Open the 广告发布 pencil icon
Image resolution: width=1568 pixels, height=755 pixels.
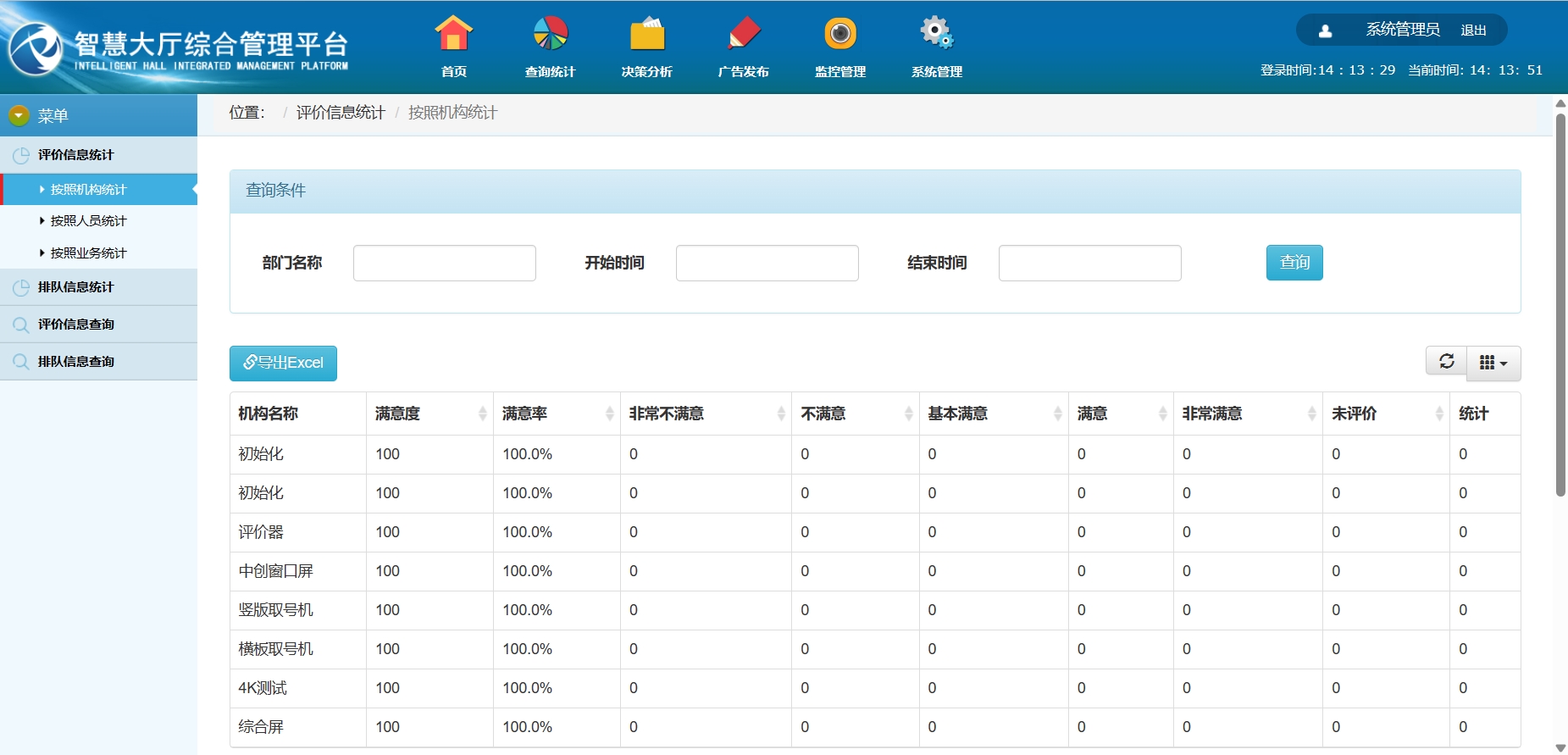tap(744, 34)
